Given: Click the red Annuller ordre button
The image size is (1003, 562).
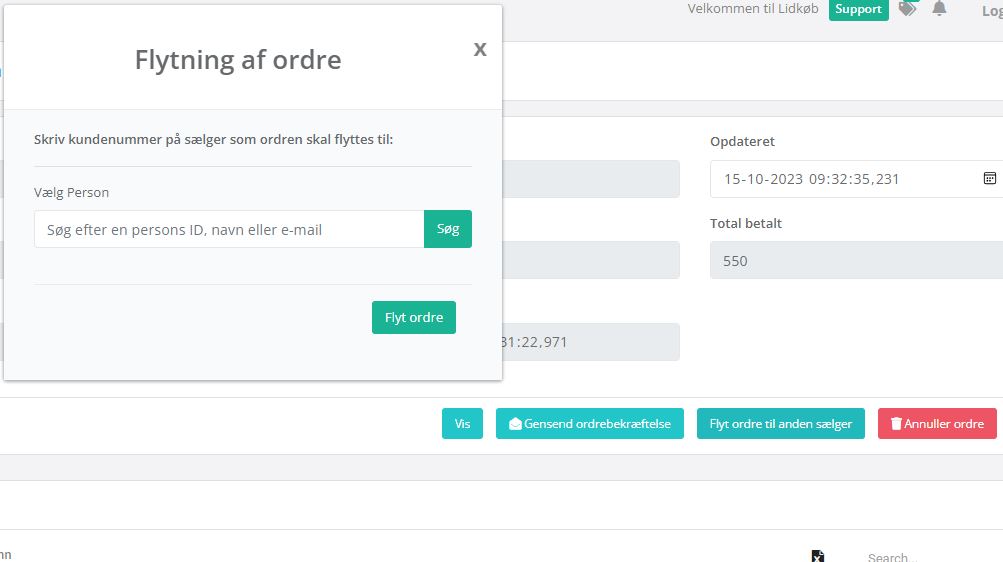Looking at the screenshot, I should (937, 423).
